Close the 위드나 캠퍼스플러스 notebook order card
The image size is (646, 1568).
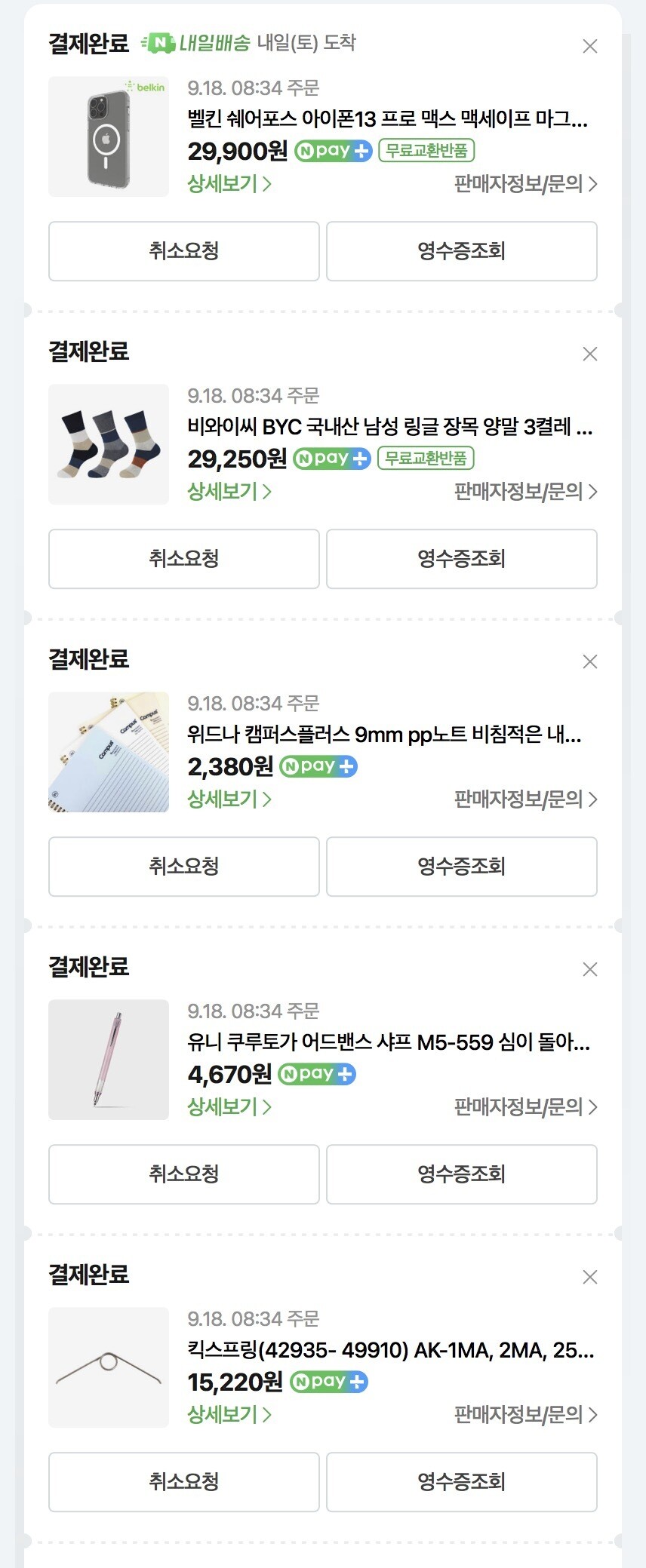[x=590, y=661]
